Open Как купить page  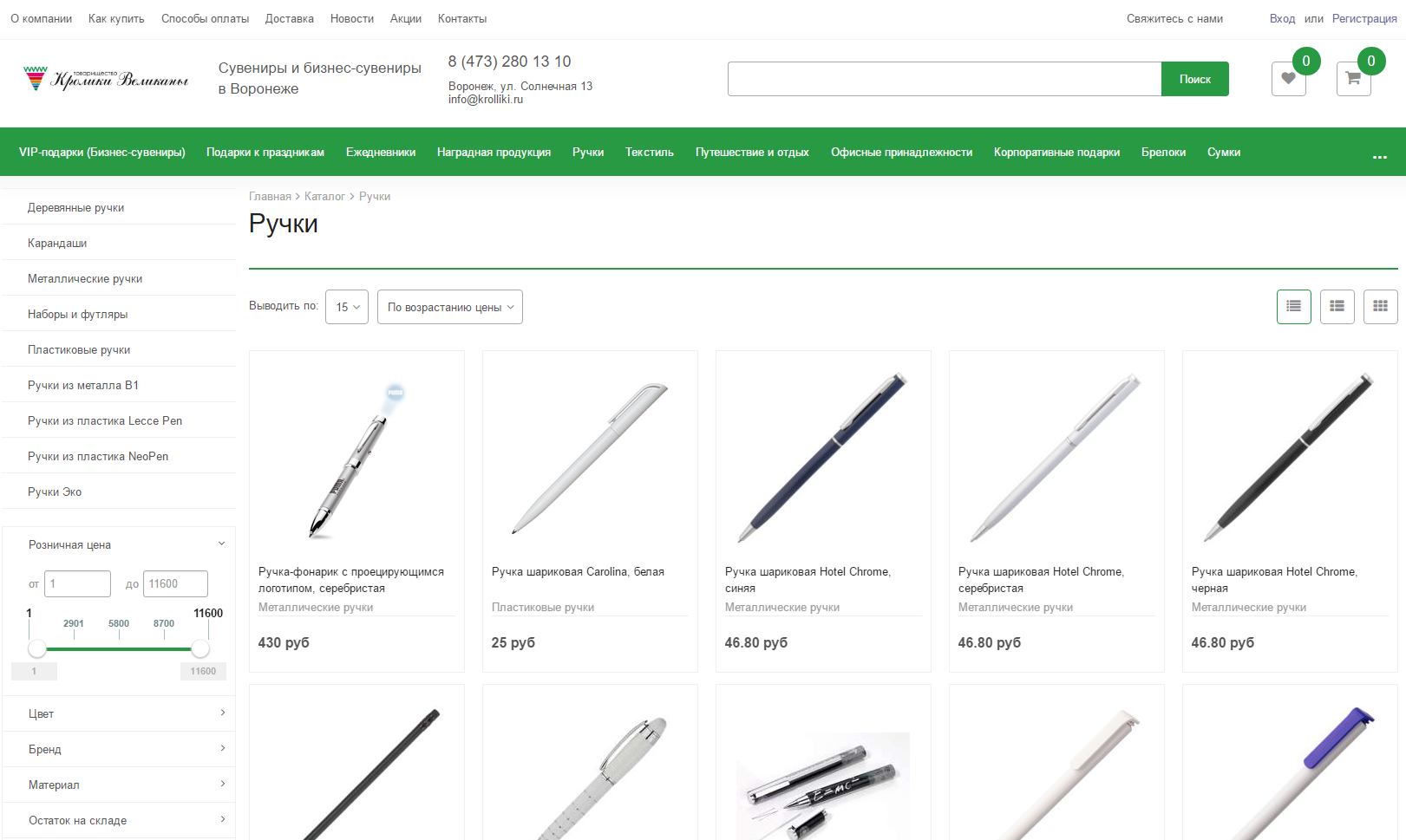[x=116, y=18]
